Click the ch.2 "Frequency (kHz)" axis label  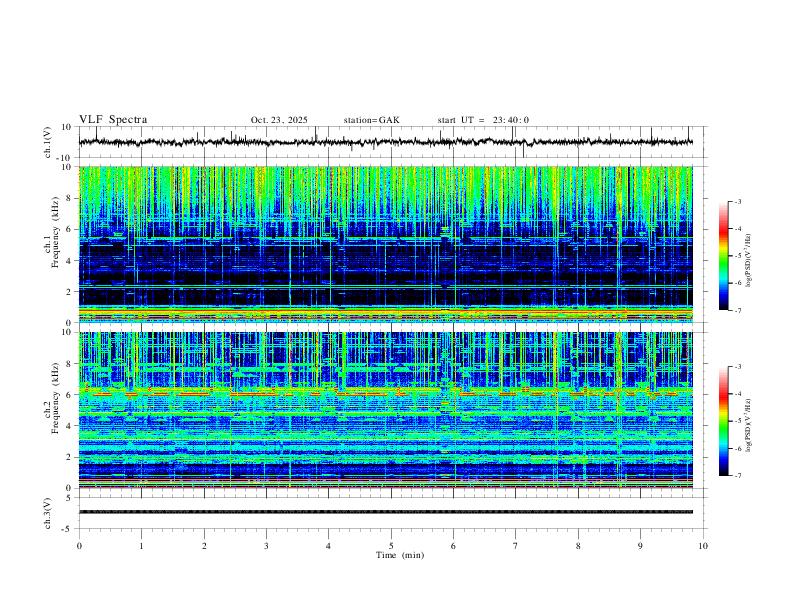(56, 398)
